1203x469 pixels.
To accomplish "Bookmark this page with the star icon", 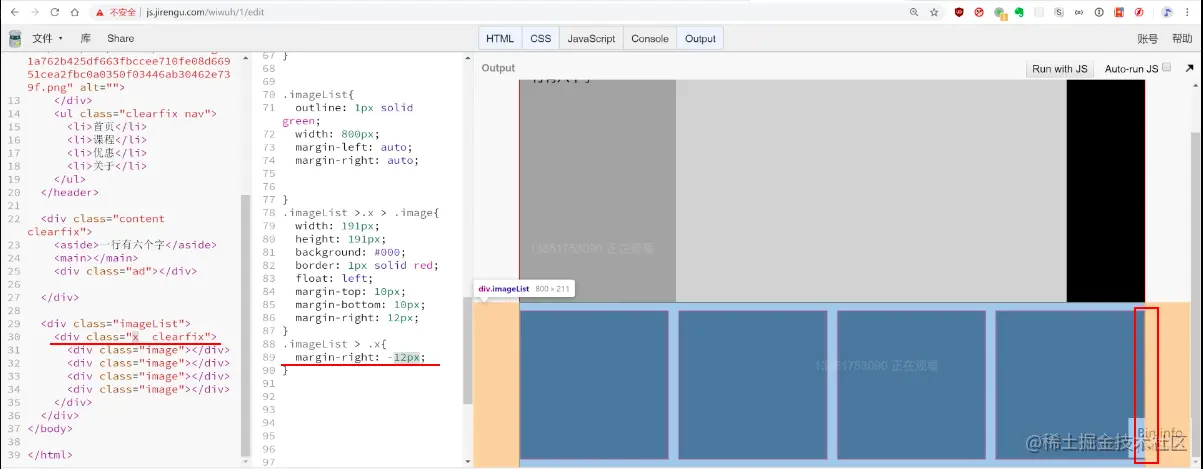I will [934, 12].
